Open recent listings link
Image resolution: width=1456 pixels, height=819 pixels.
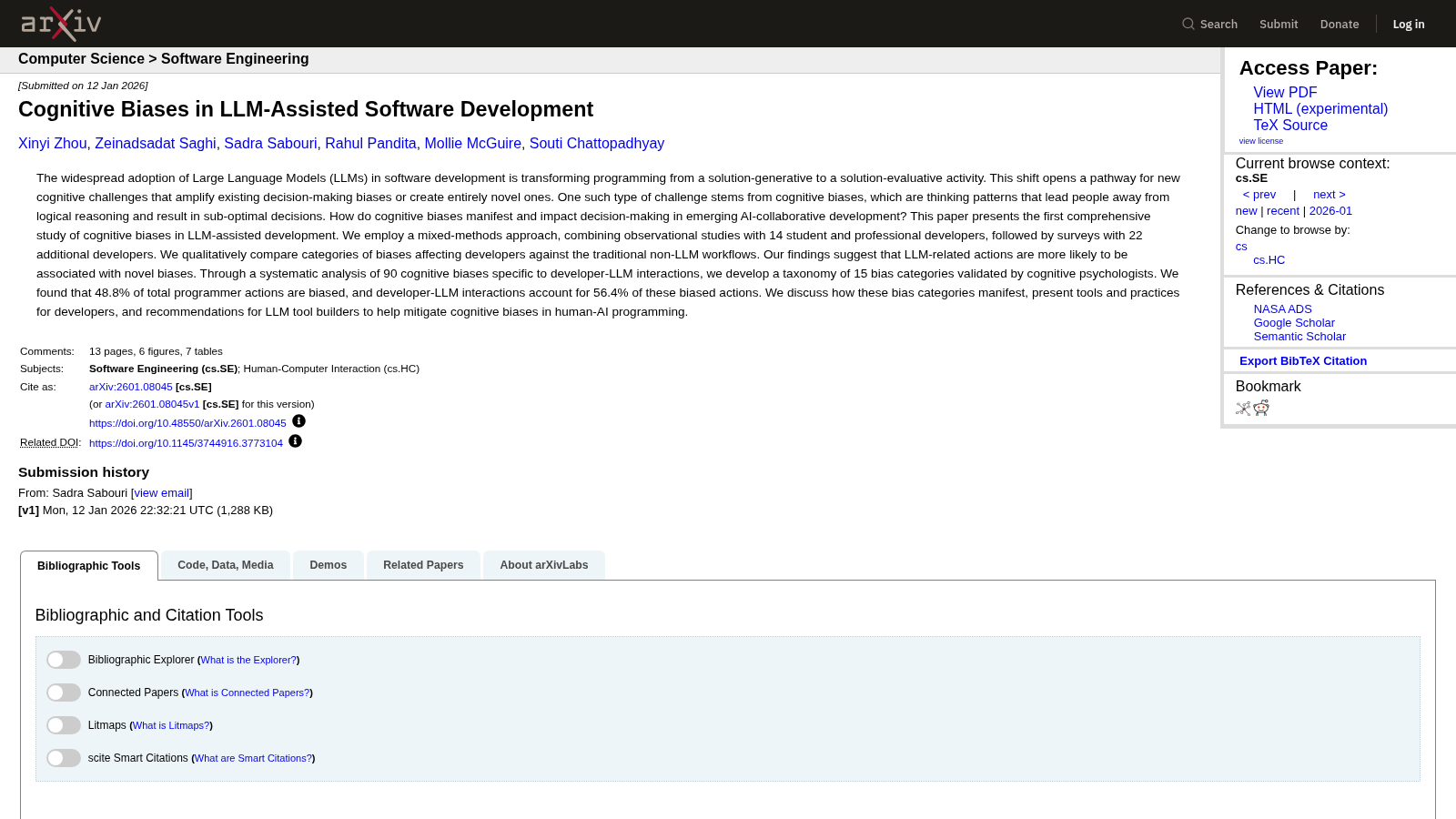tap(1283, 211)
